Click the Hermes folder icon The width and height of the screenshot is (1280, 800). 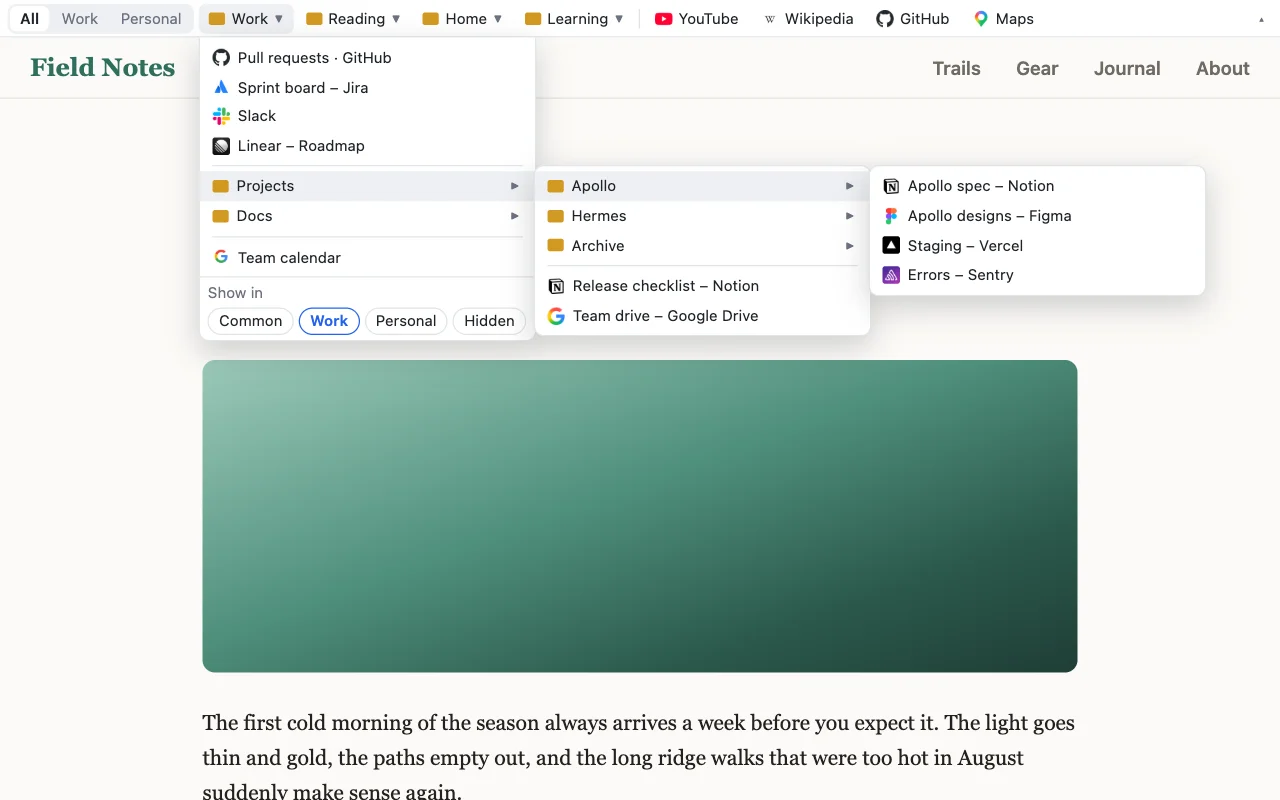click(555, 216)
